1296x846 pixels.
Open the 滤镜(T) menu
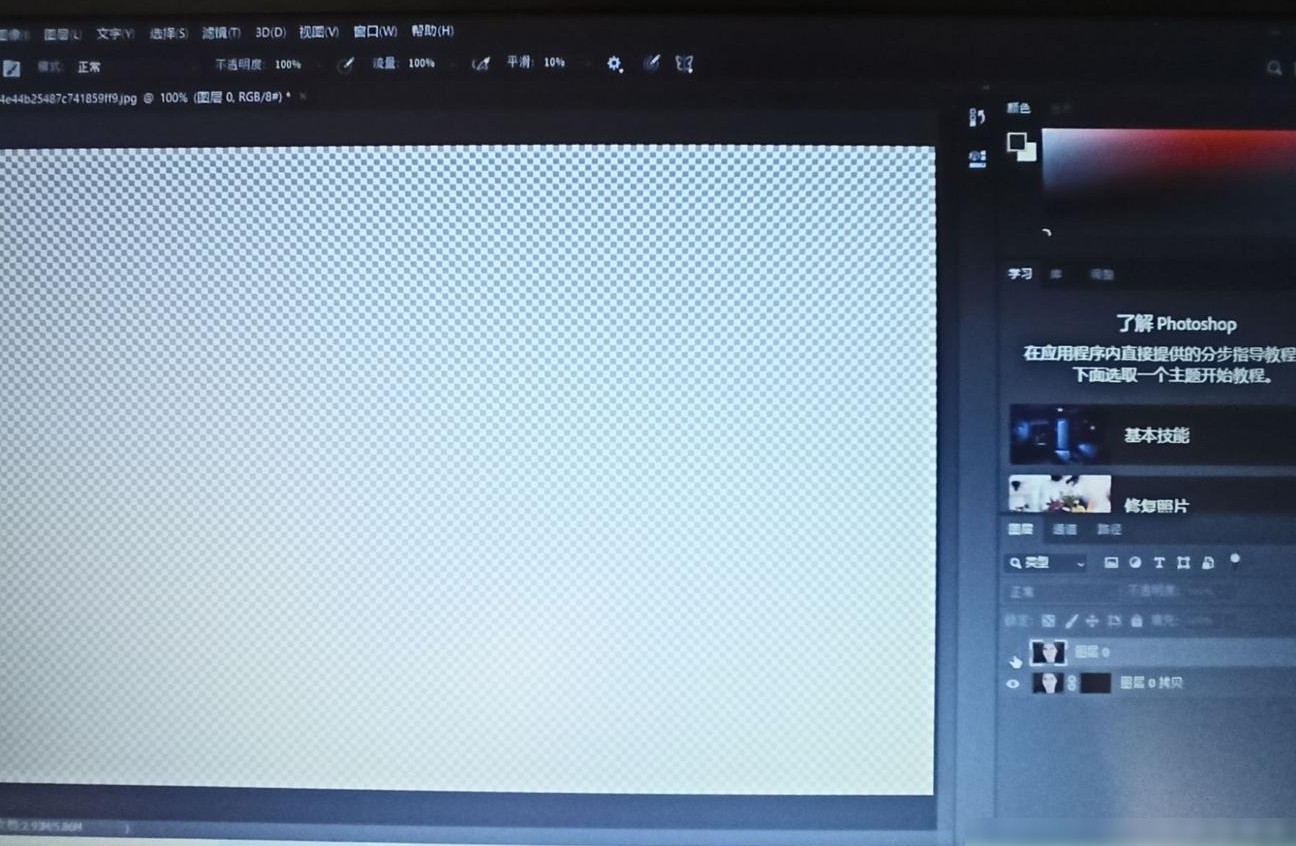[x=221, y=33]
